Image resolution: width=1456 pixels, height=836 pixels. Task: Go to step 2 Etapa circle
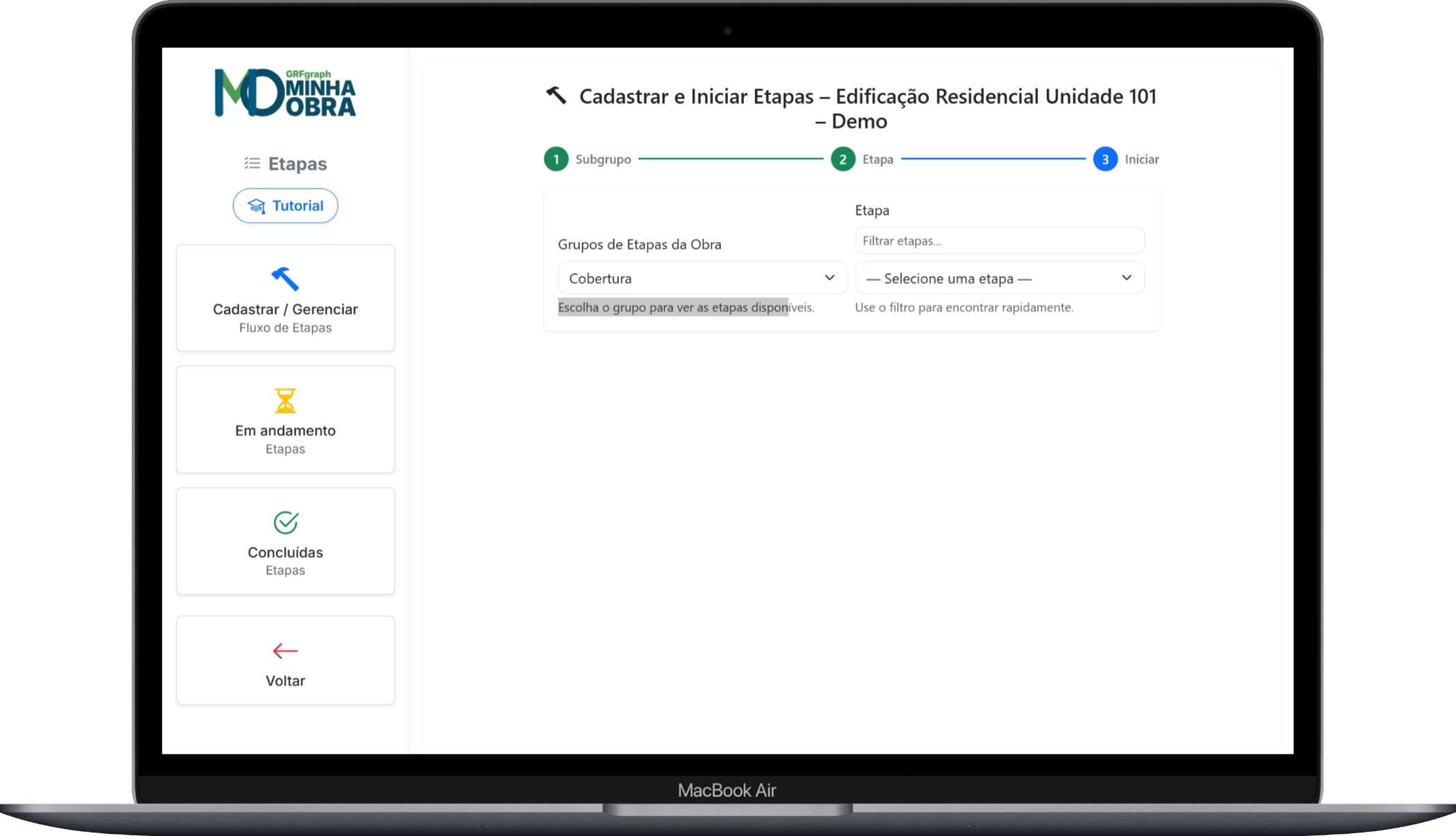tap(843, 159)
